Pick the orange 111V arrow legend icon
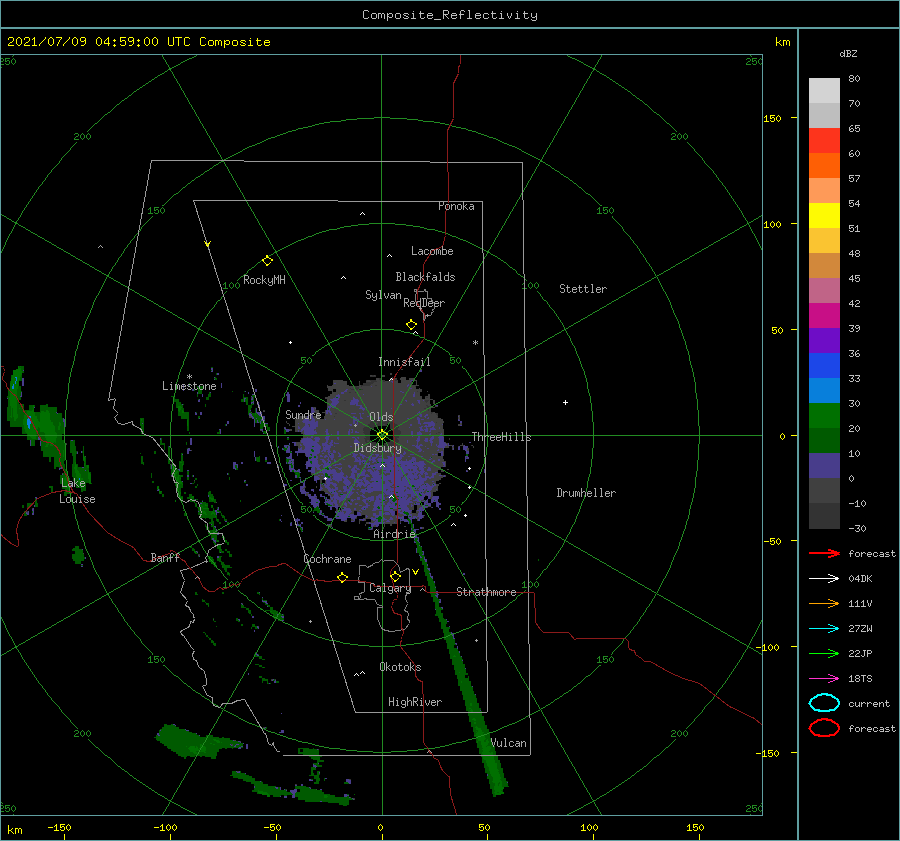 pos(824,603)
